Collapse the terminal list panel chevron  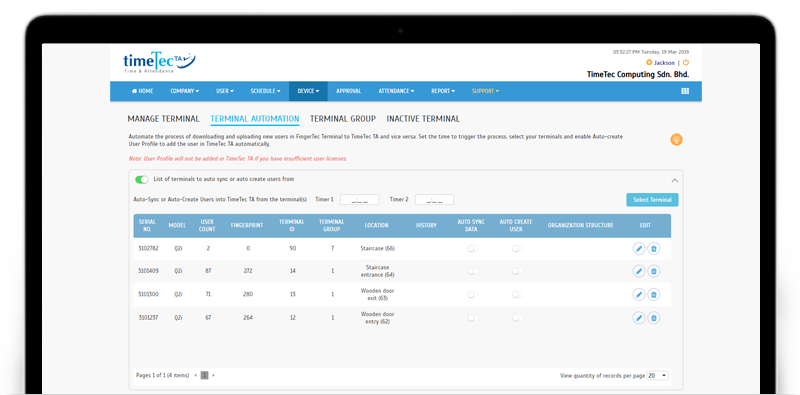point(674,180)
